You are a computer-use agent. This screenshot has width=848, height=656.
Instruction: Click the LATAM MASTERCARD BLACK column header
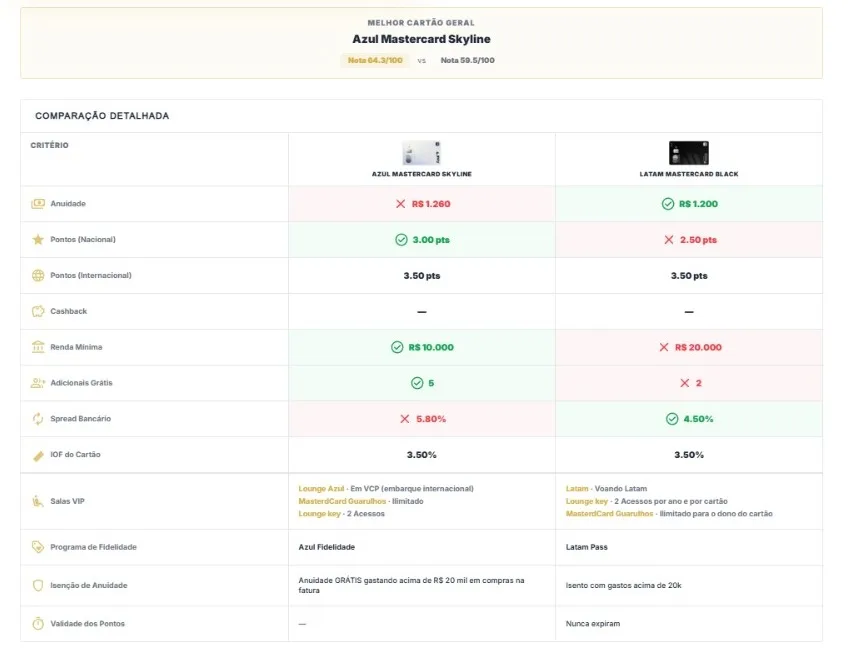pos(688,174)
